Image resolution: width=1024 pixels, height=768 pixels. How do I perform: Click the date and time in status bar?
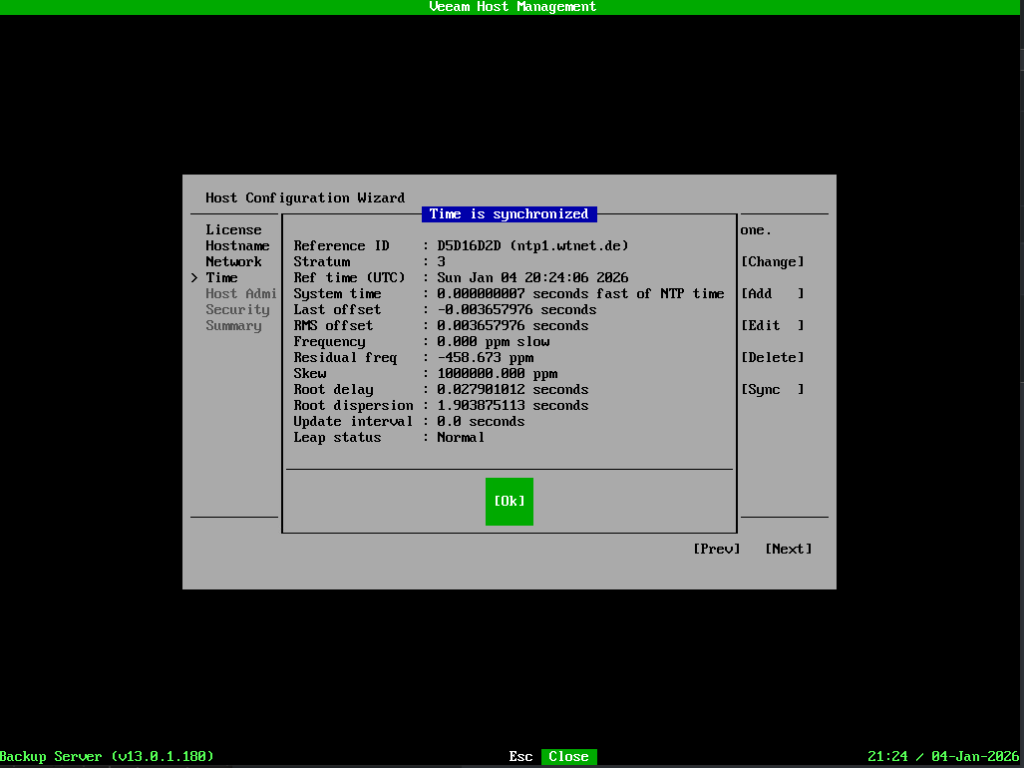pyautogui.click(x=945, y=757)
